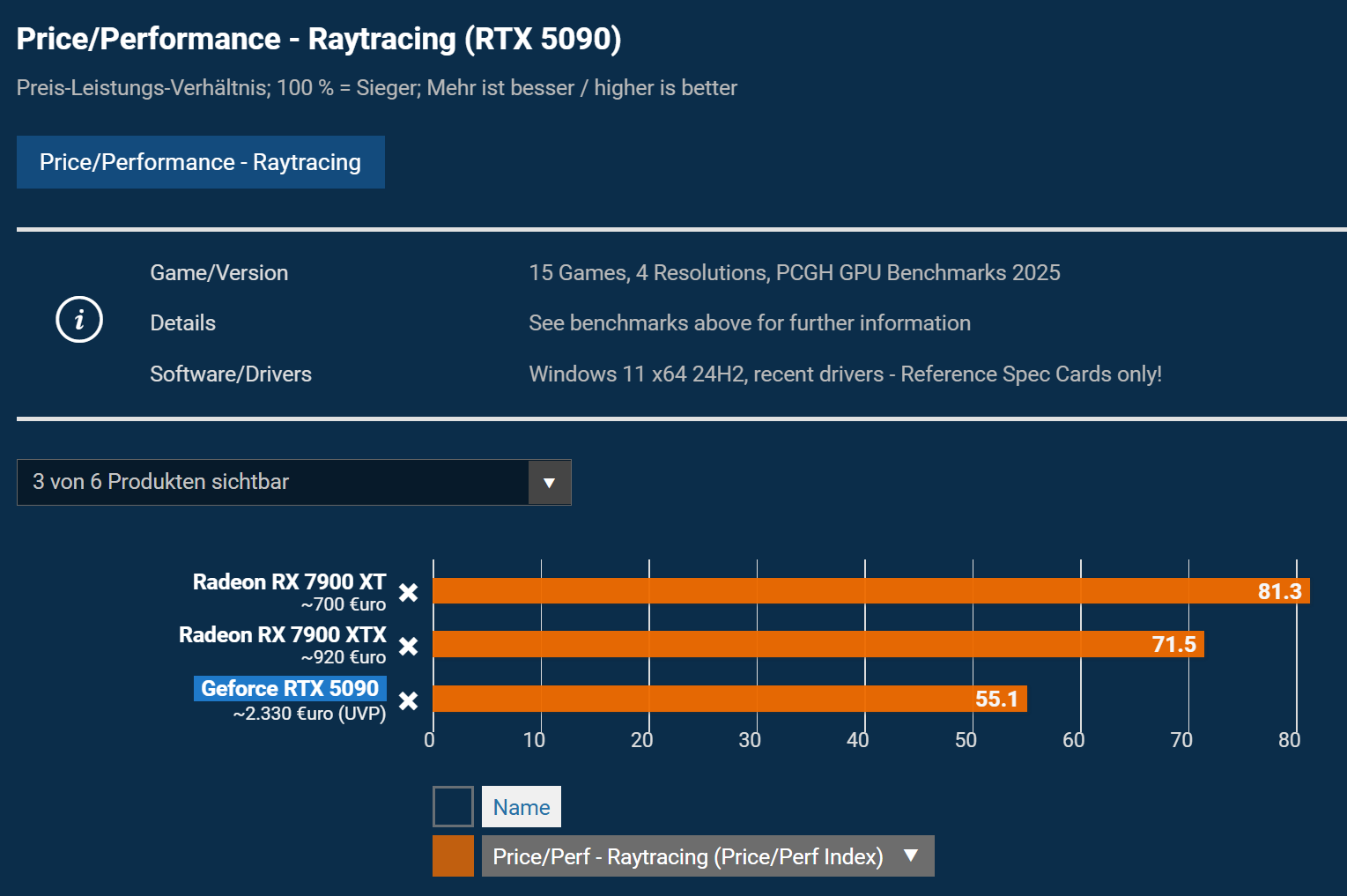The height and width of the screenshot is (896, 1347).
Task: Click the 81.3 bar for RX 7900 XT
Action: pos(871,591)
